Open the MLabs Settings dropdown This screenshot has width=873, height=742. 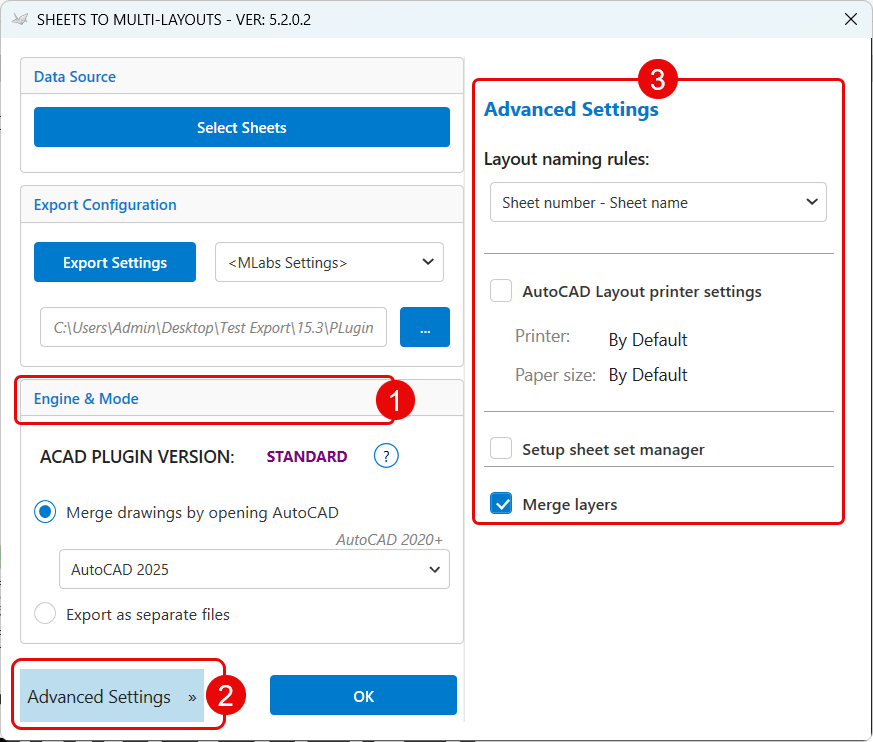click(329, 262)
